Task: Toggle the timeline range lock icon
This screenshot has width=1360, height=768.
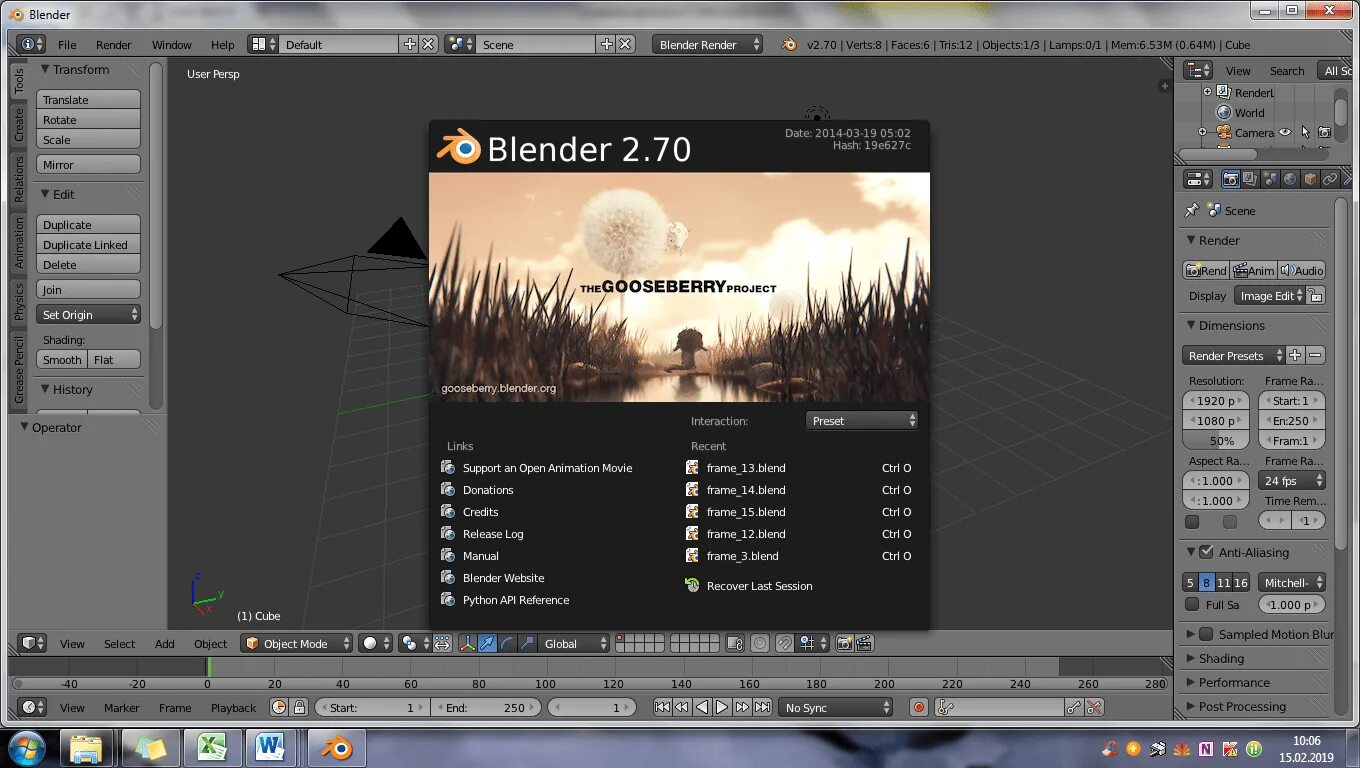Action: (x=298, y=707)
